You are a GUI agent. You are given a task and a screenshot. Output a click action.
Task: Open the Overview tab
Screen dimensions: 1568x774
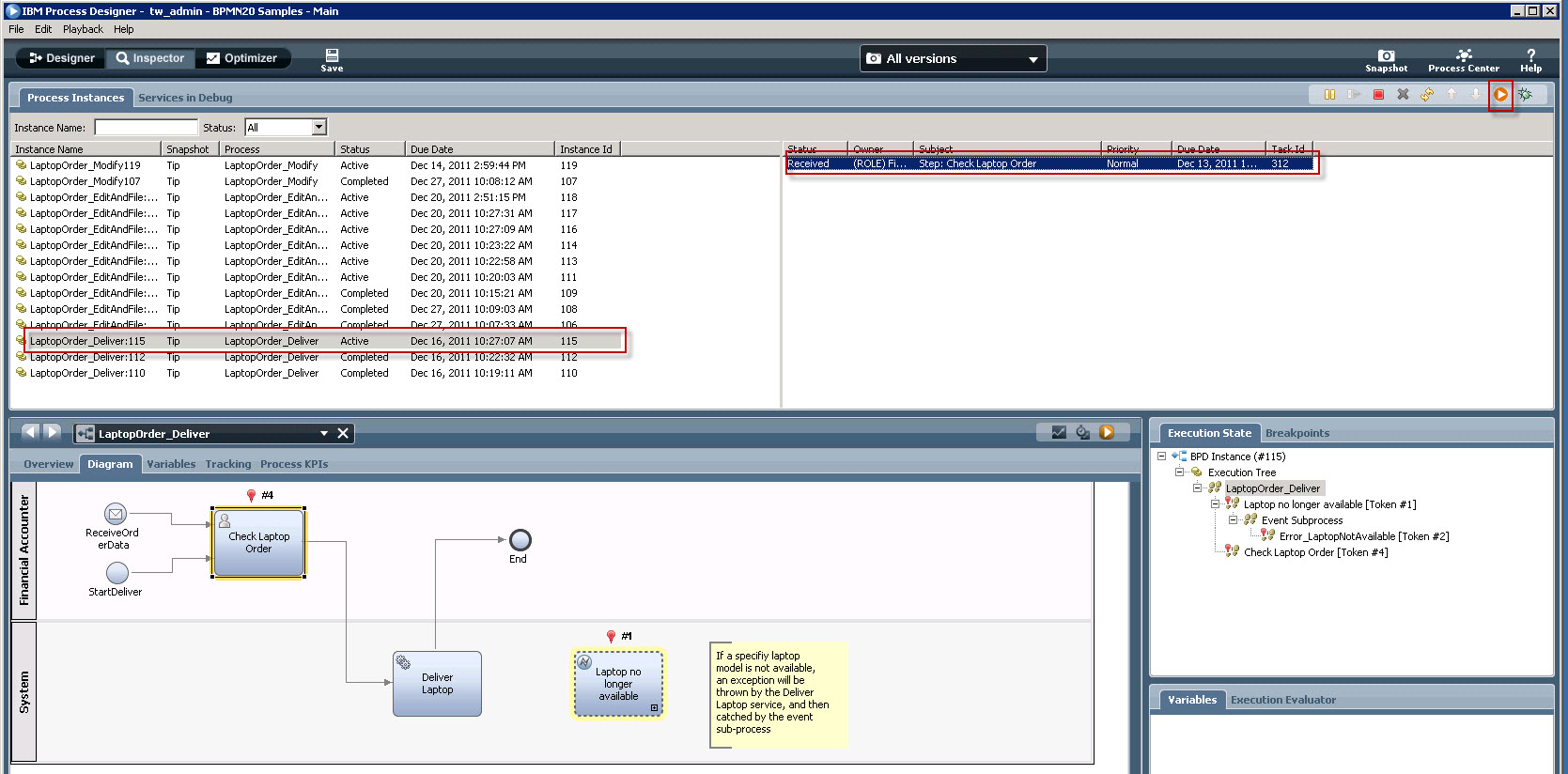(x=49, y=464)
